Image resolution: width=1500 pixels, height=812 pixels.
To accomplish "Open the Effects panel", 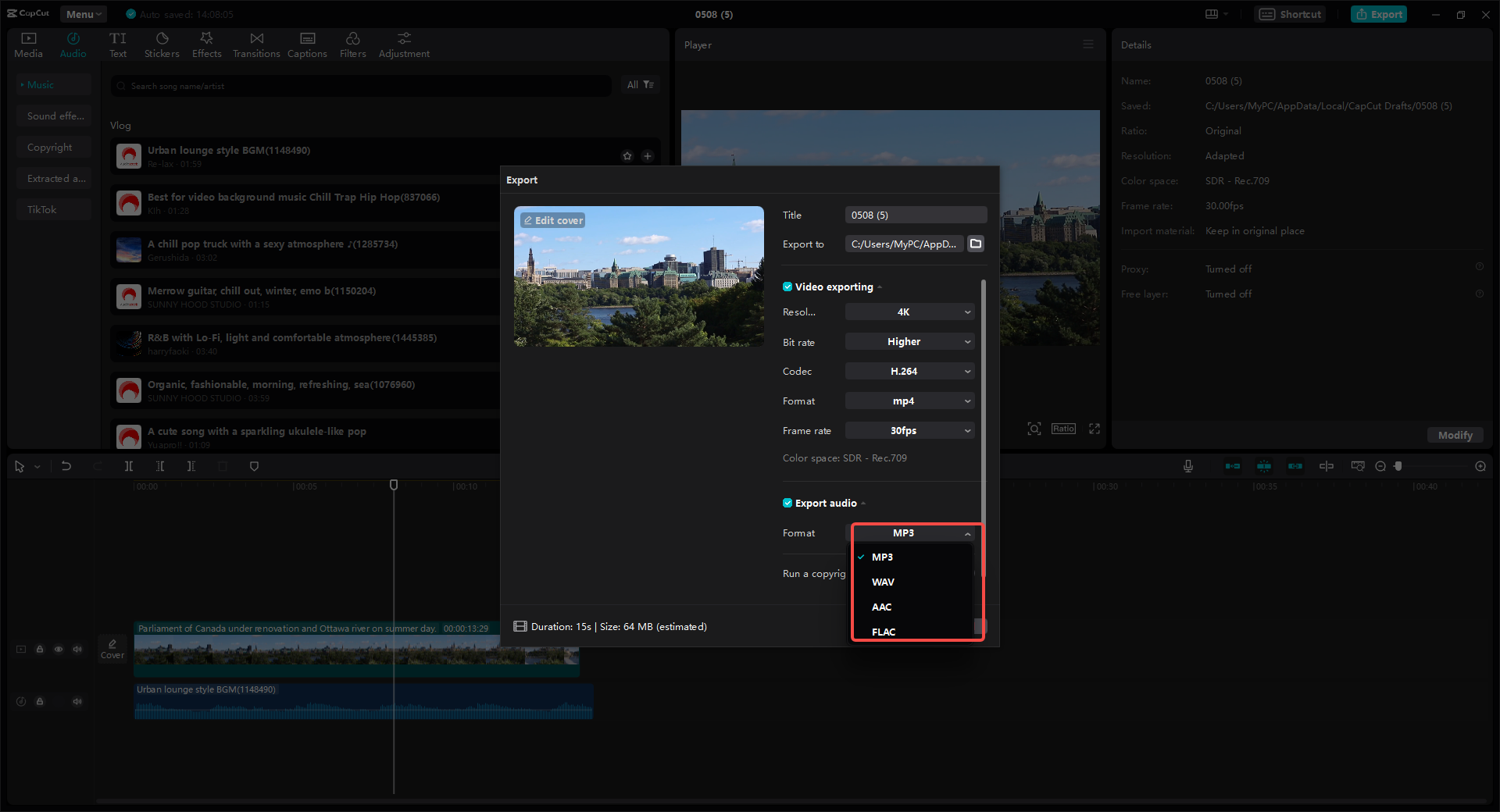I will [x=206, y=44].
